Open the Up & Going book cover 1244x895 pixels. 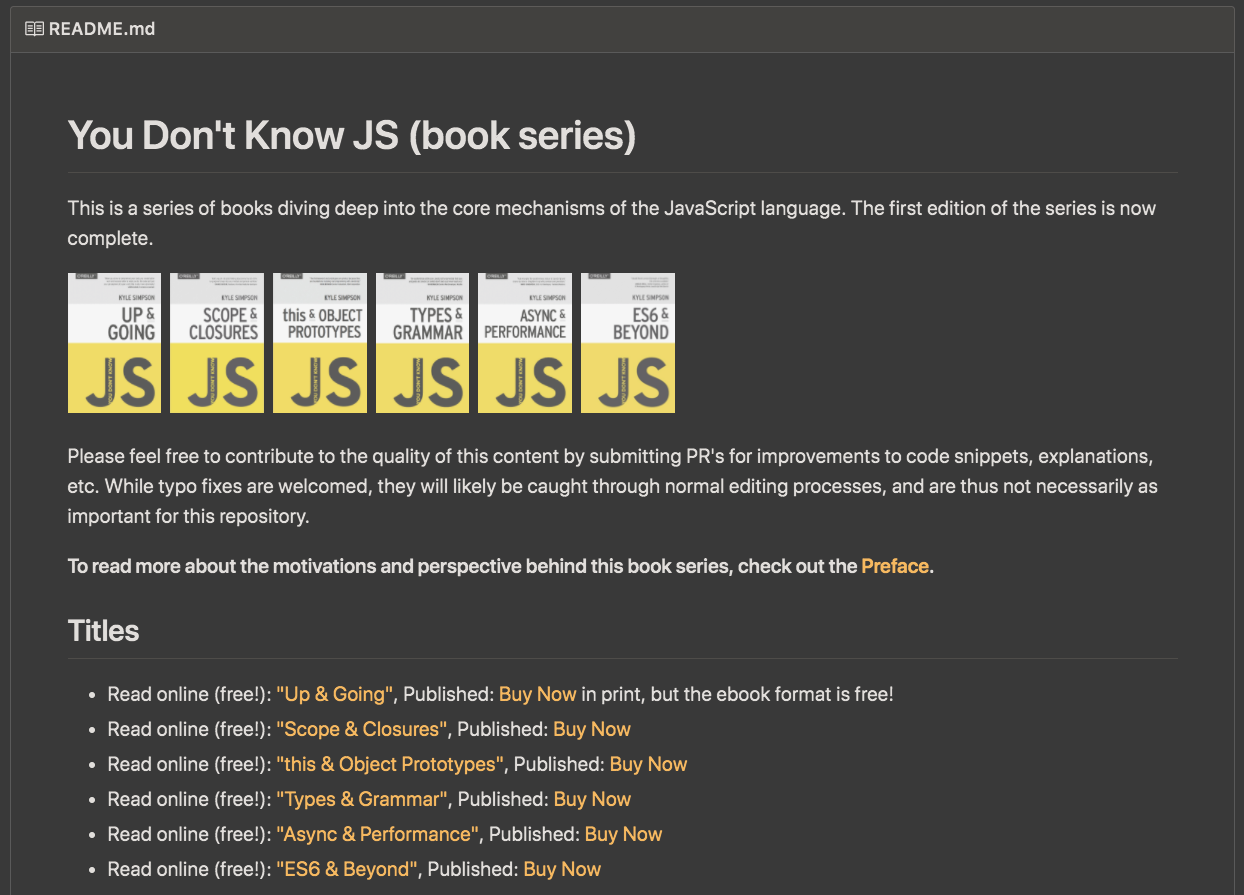(114, 343)
